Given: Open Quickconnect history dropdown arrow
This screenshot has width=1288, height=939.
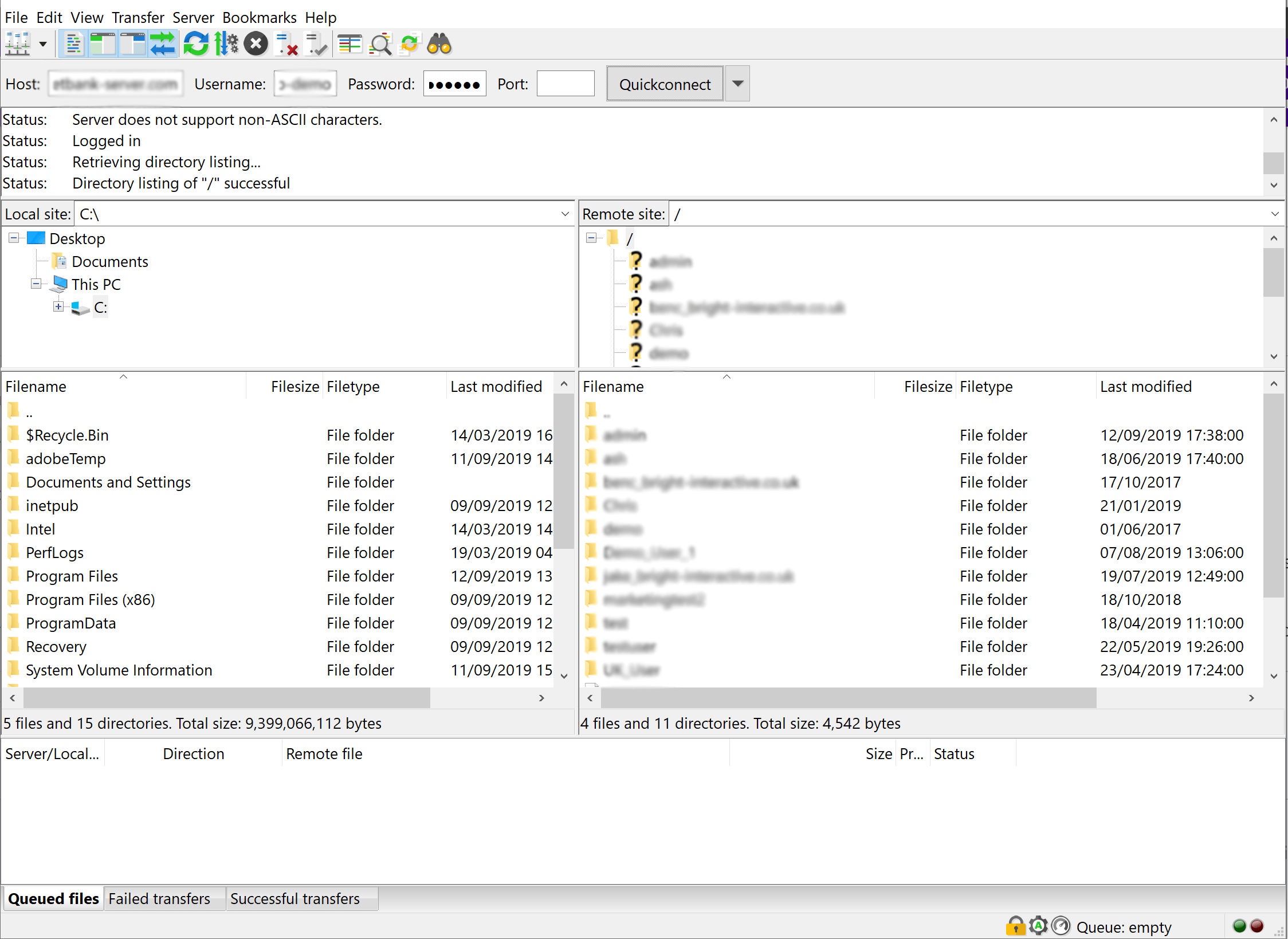Looking at the screenshot, I should coord(738,84).
